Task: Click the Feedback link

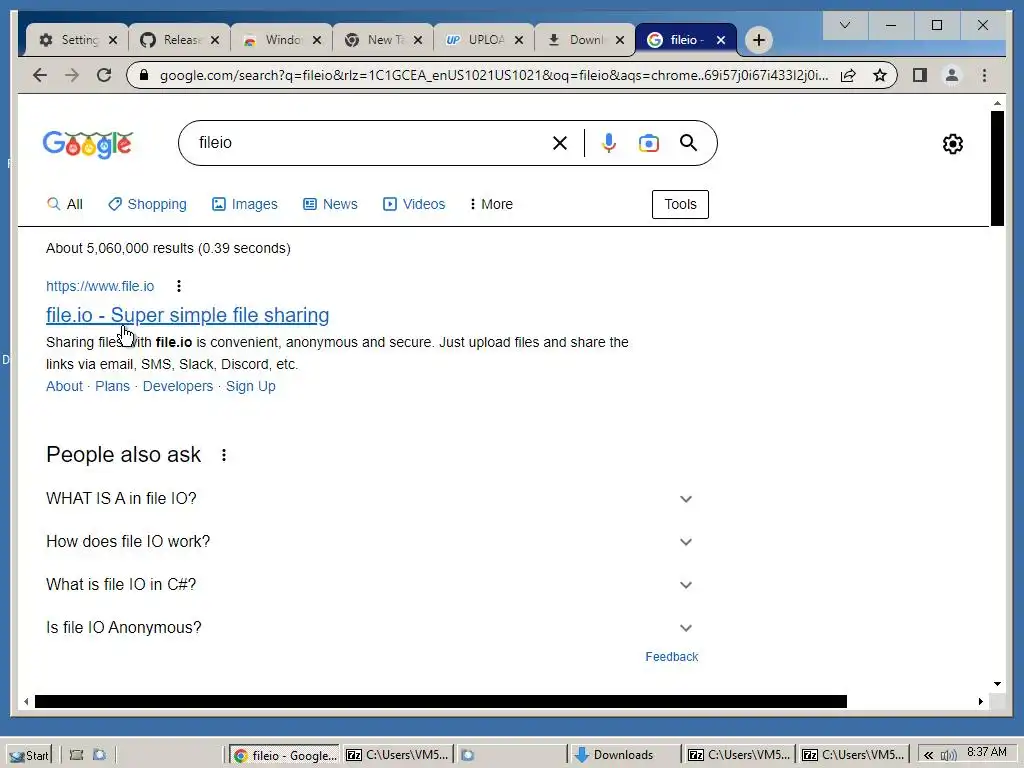Action: click(x=671, y=657)
